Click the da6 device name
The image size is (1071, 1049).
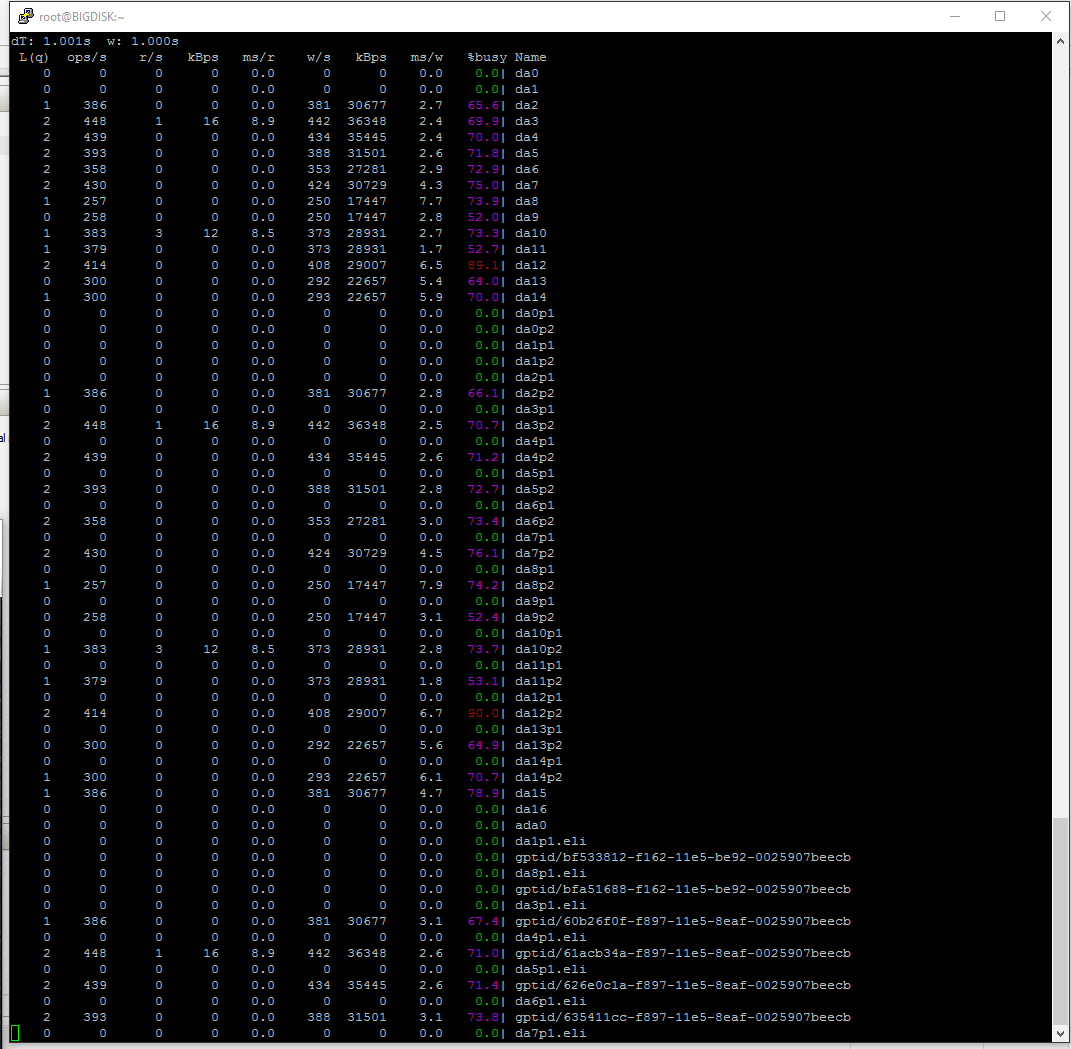(527, 169)
